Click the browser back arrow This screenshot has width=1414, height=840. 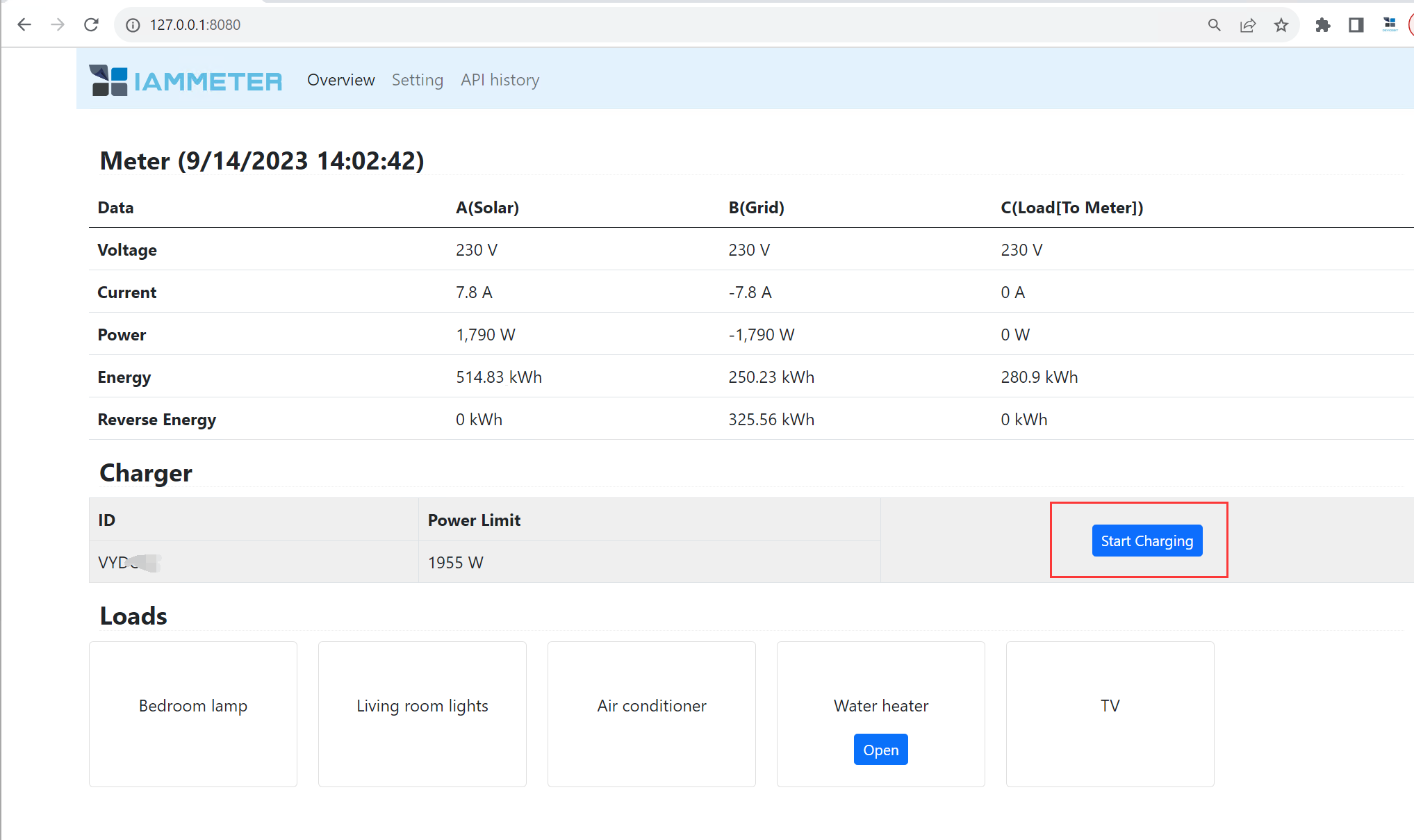click(x=24, y=25)
